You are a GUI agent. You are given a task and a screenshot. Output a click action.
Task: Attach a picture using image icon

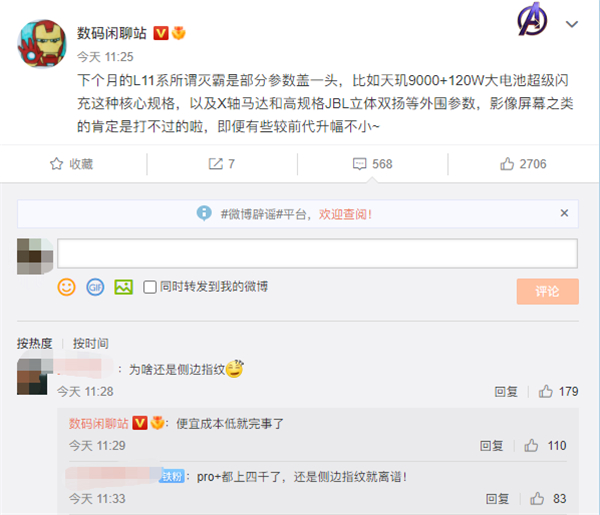pos(124,287)
